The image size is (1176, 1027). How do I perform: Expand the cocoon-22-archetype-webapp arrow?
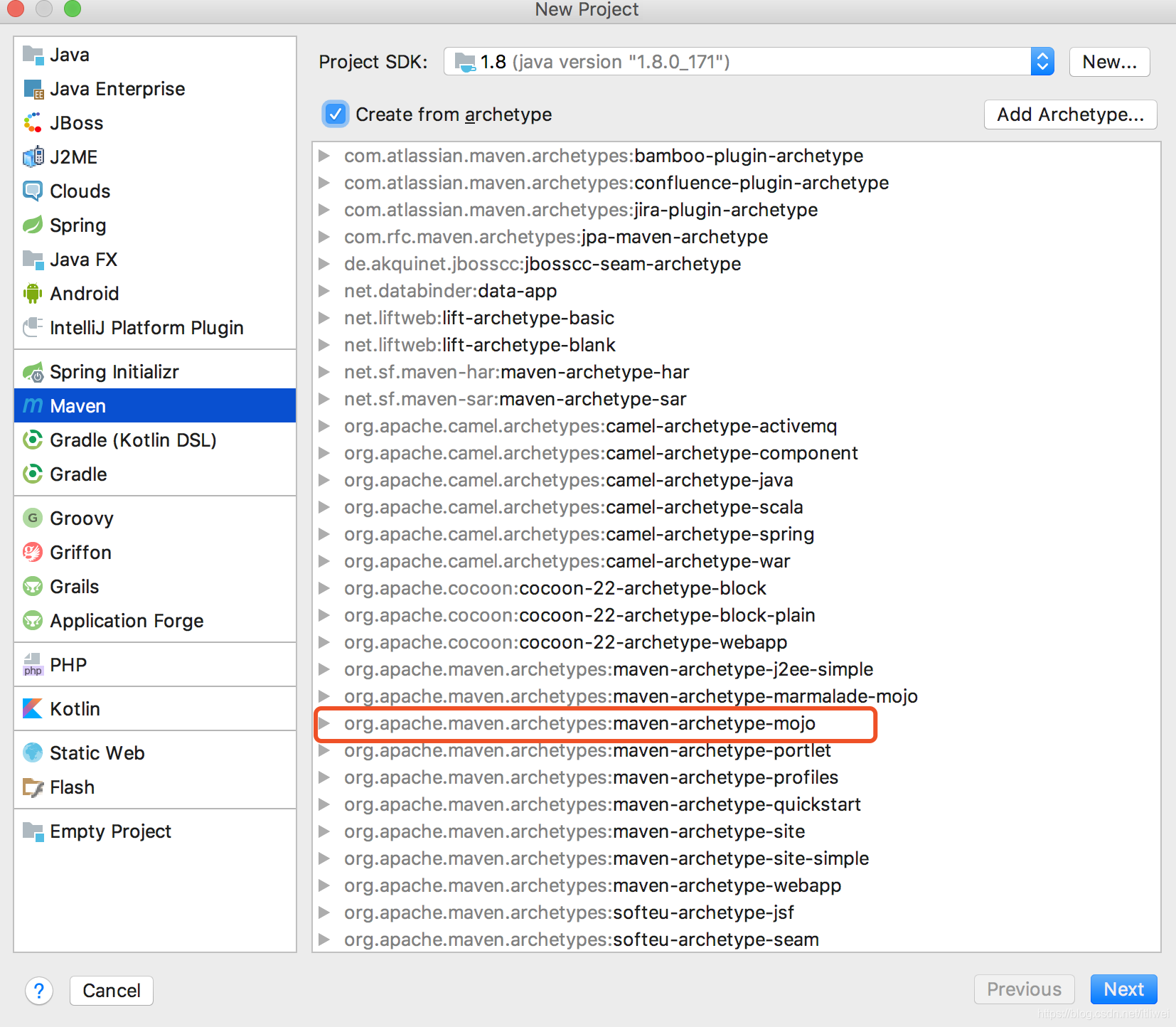[x=324, y=642]
